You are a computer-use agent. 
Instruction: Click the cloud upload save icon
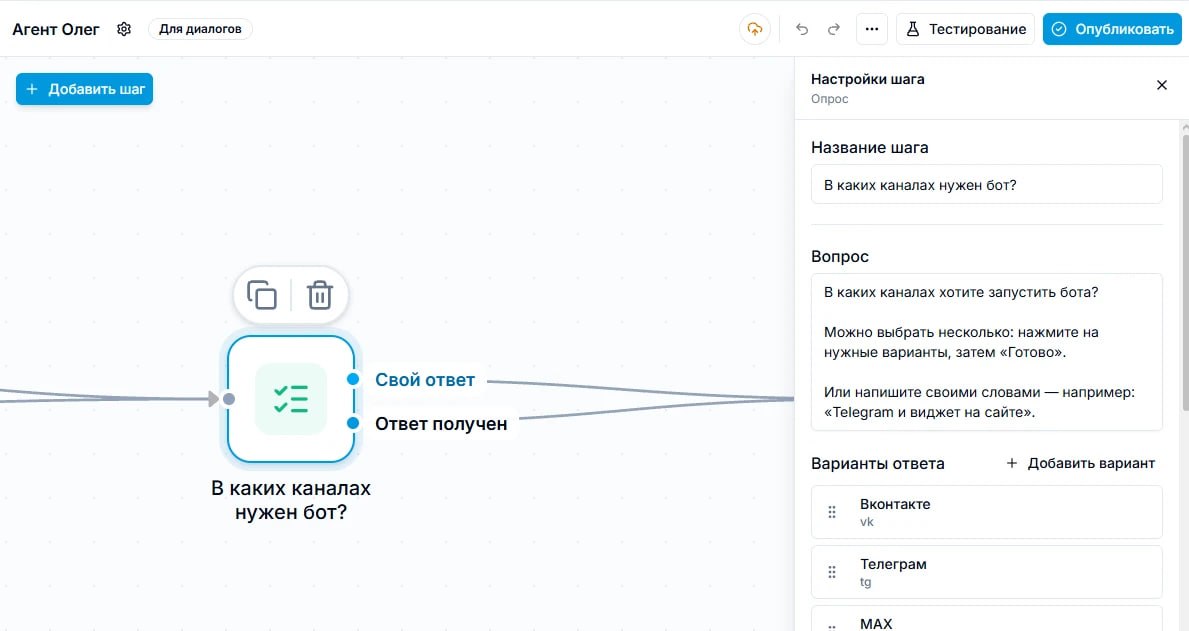754,29
